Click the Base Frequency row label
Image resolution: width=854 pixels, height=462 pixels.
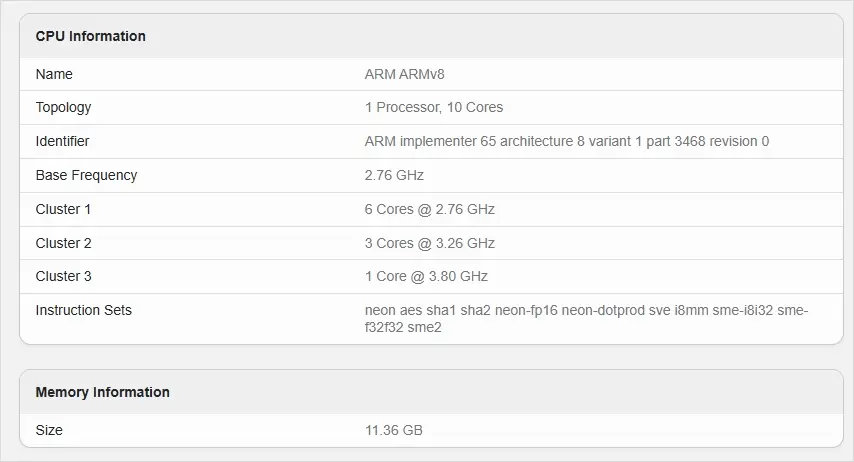click(x=86, y=175)
